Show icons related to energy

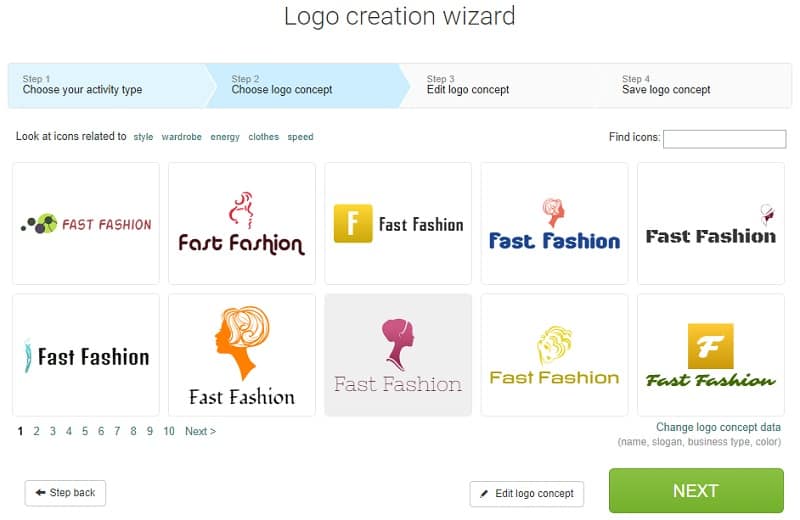225,137
